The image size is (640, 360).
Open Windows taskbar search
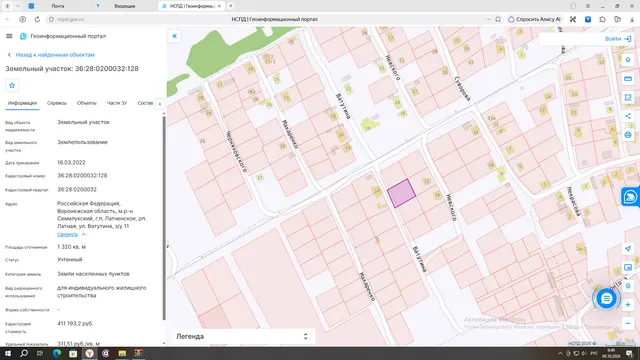(24, 353)
